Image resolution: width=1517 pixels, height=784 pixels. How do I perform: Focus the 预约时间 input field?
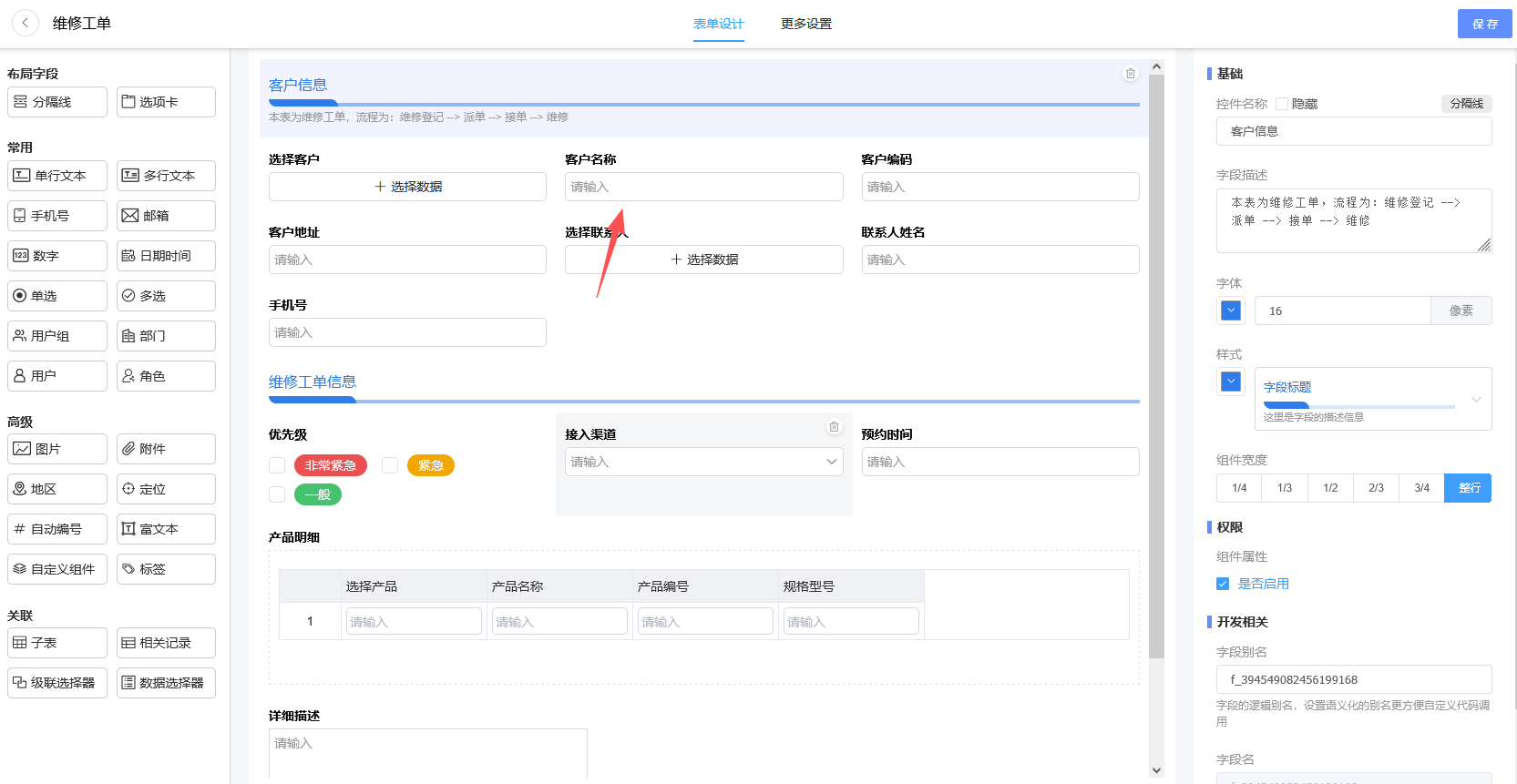[x=1000, y=462]
